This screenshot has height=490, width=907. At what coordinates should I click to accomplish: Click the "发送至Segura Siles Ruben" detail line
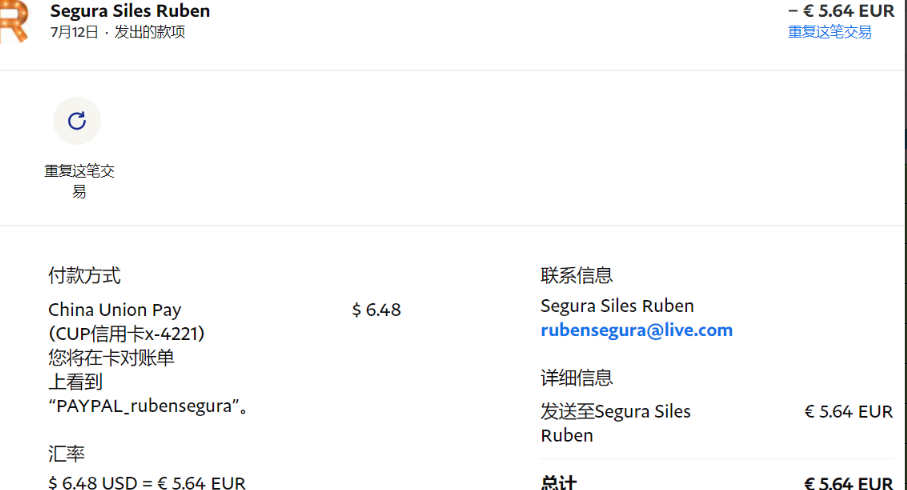(x=615, y=422)
